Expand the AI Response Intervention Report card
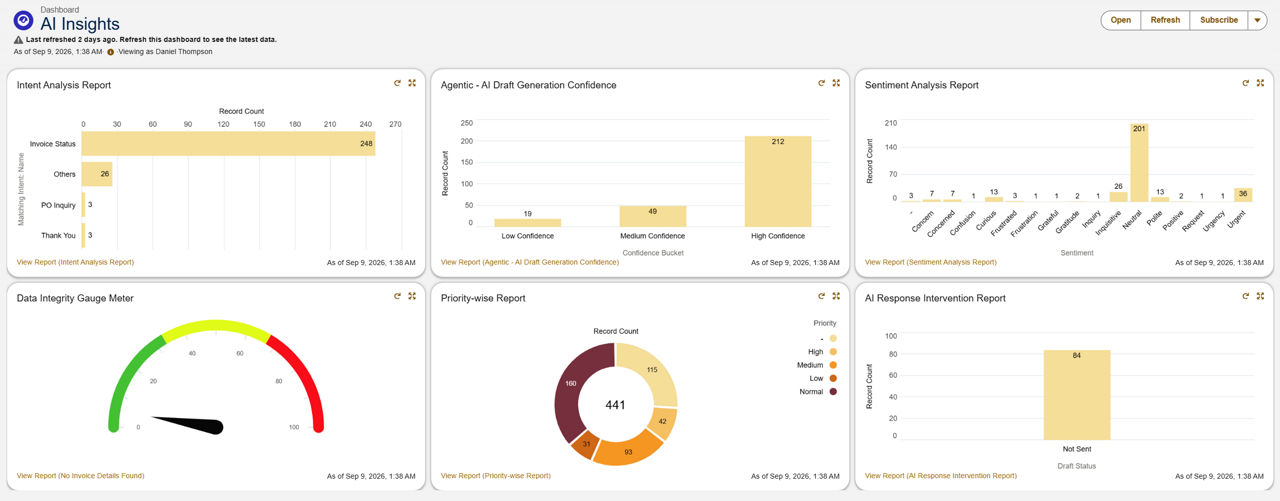The height and width of the screenshot is (501, 1280). tap(1260, 296)
